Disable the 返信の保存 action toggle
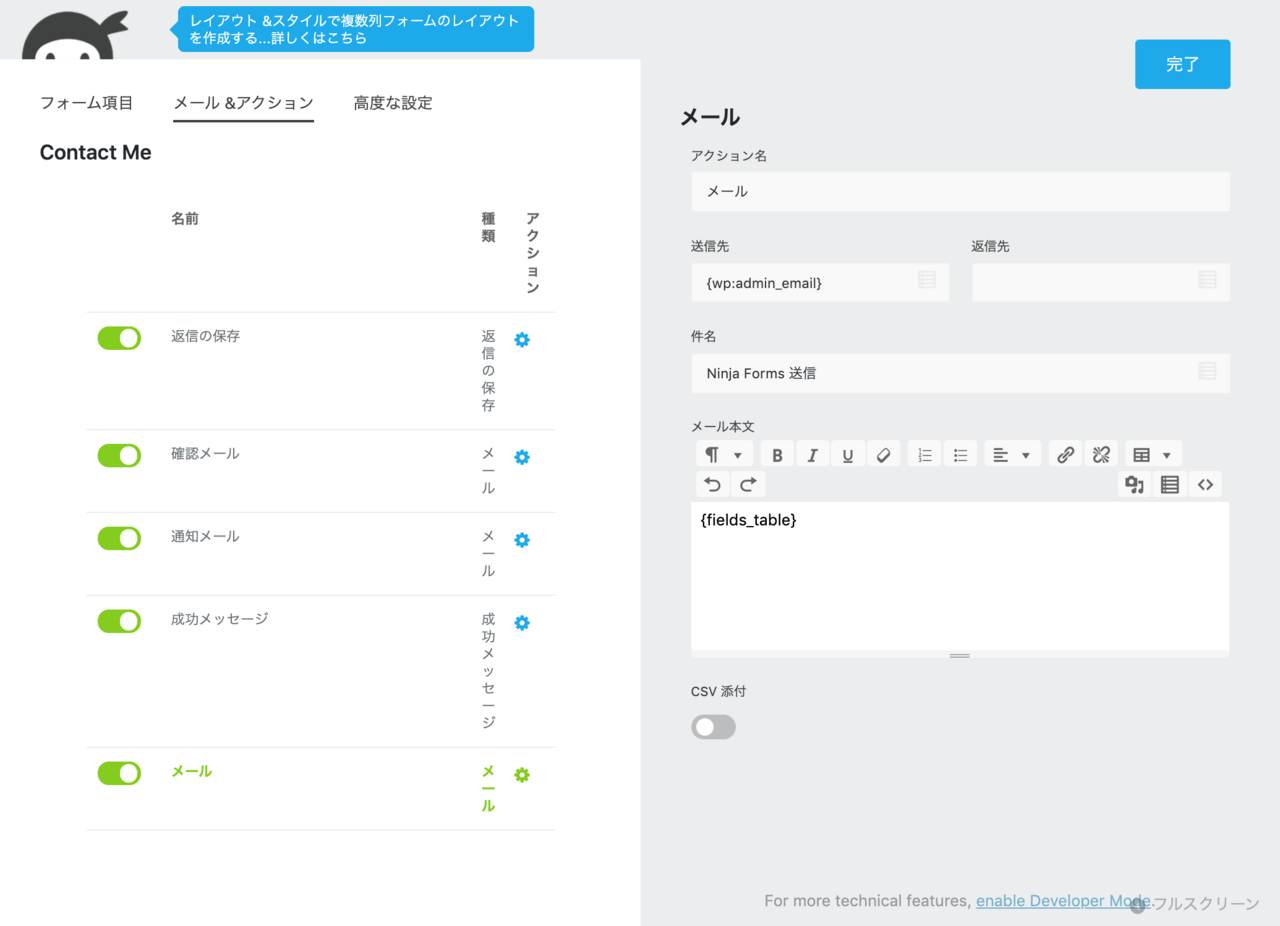Image resolution: width=1280 pixels, height=926 pixels. click(x=119, y=338)
